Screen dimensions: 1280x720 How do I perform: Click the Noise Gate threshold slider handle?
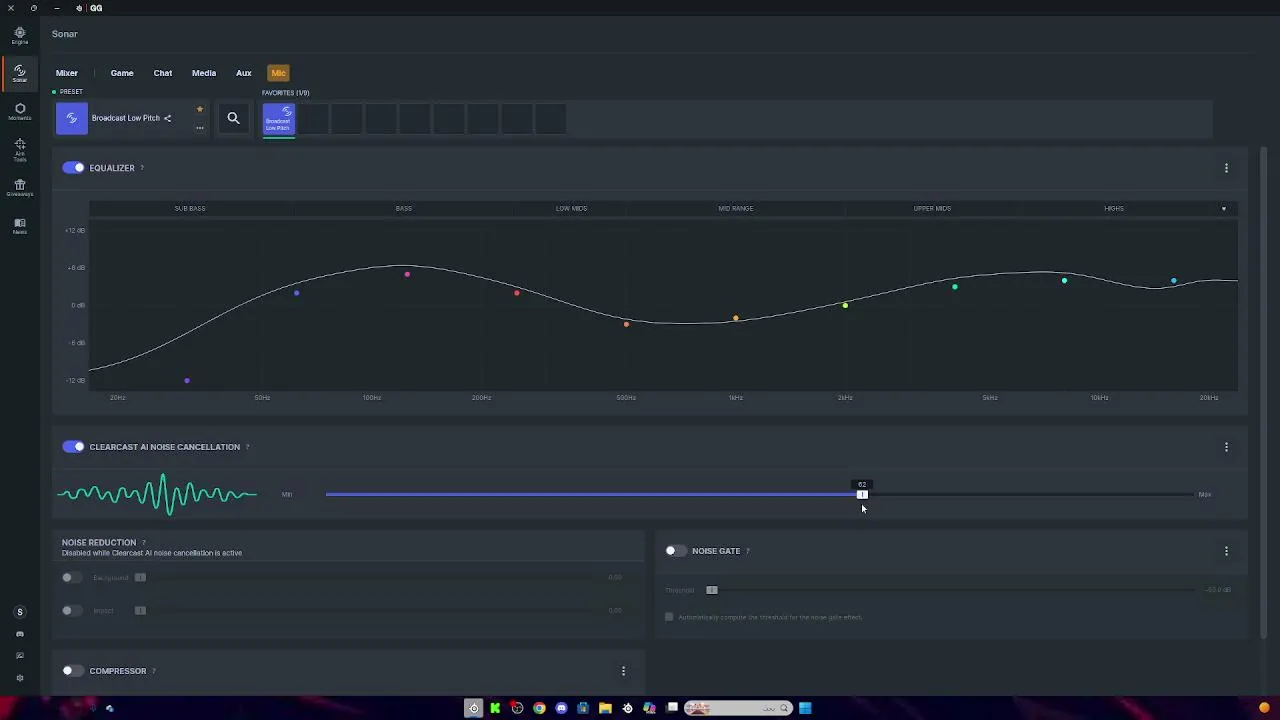(x=712, y=590)
